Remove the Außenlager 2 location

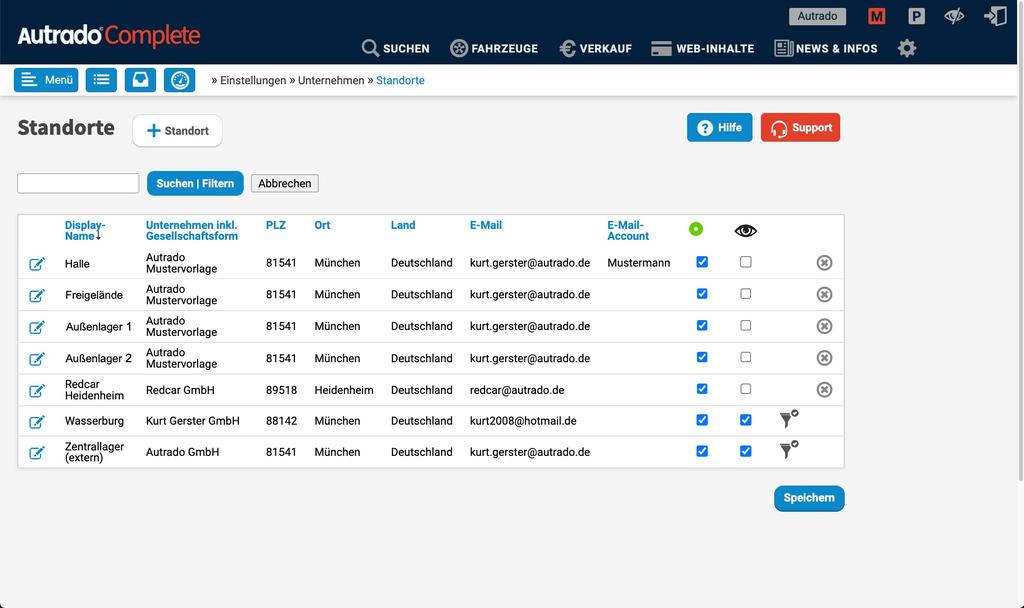824,358
